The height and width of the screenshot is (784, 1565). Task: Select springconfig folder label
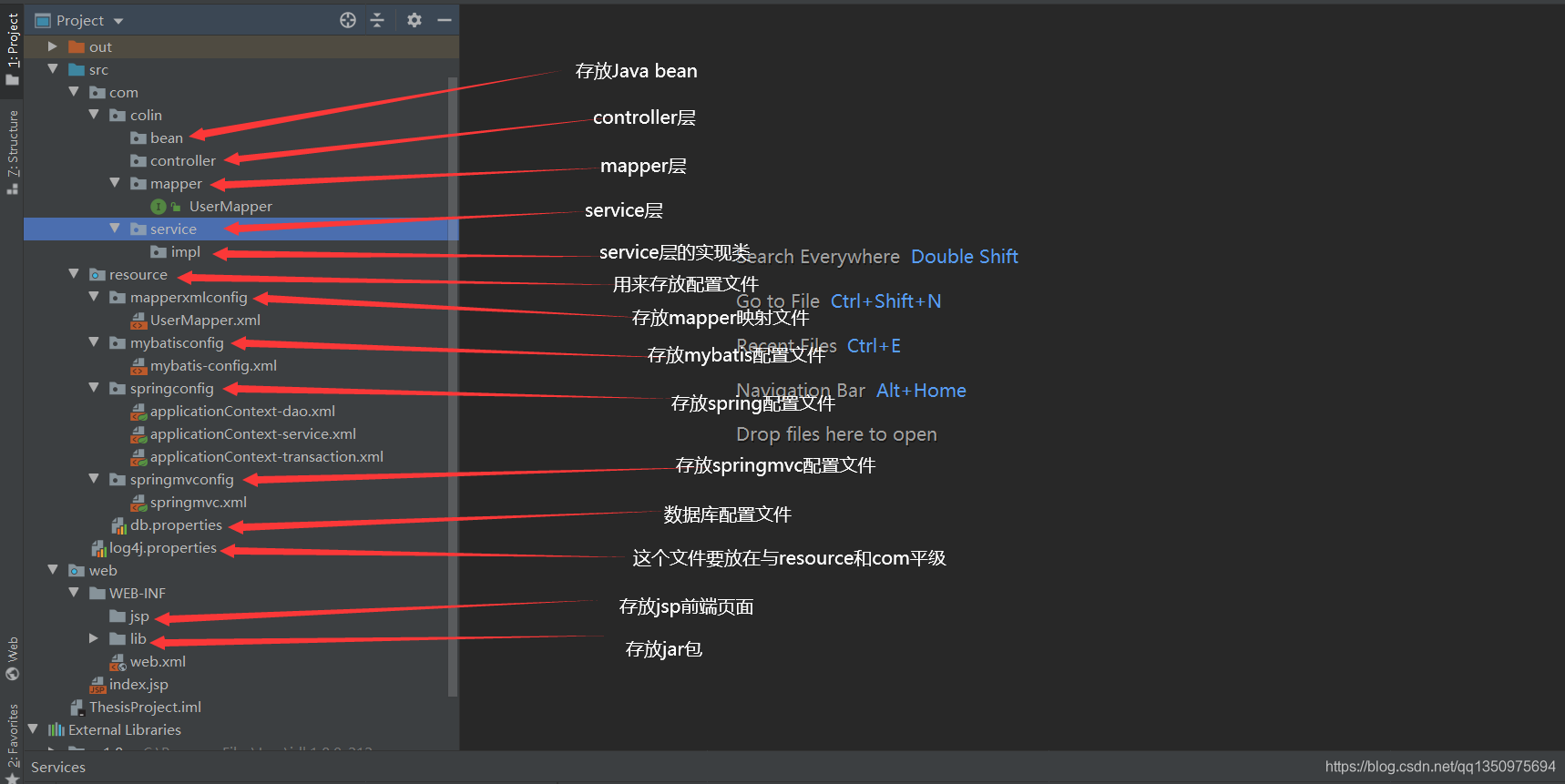(x=172, y=388)
